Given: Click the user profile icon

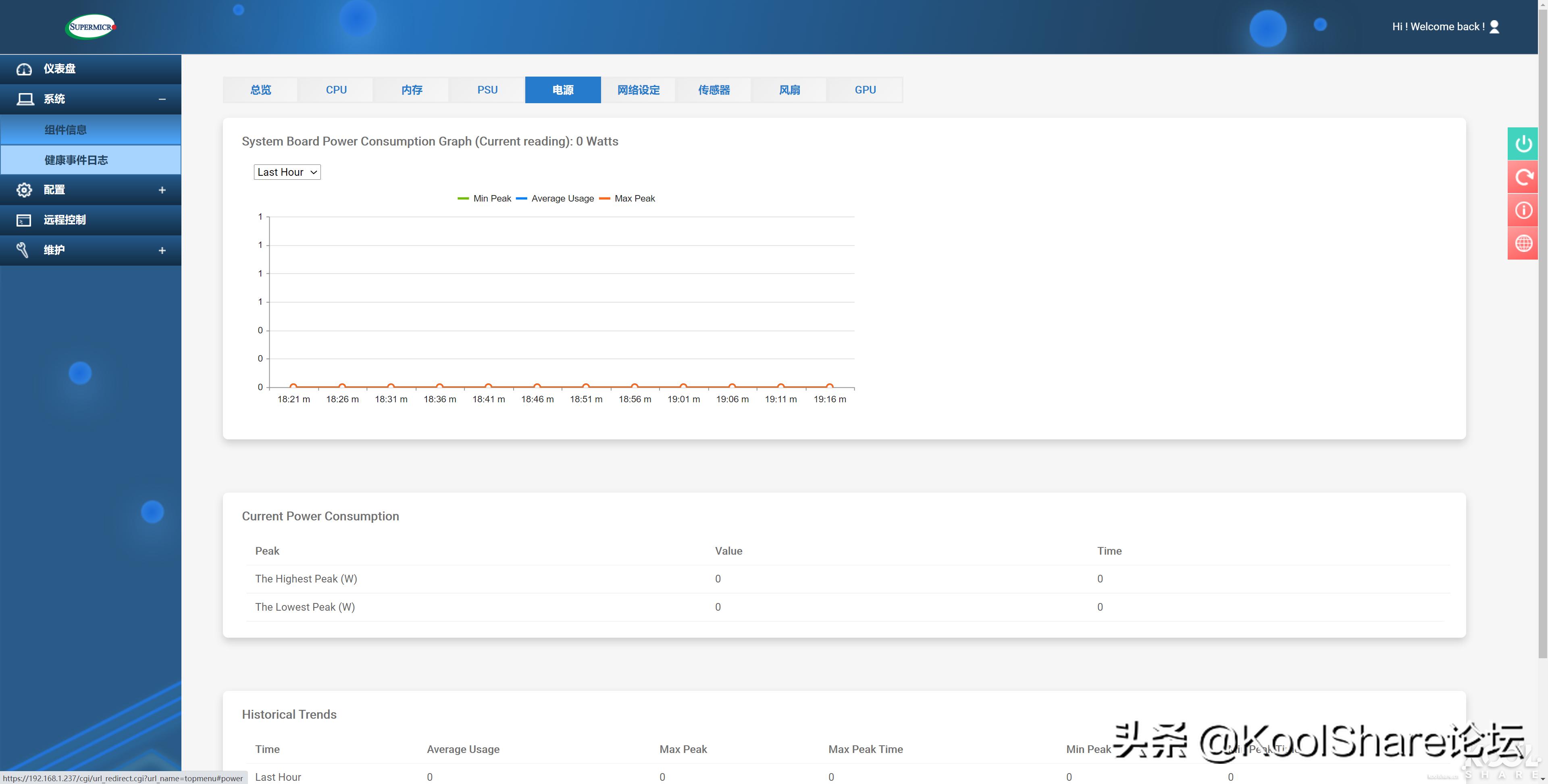Looking at the screenshot, I should (1494, 27).
